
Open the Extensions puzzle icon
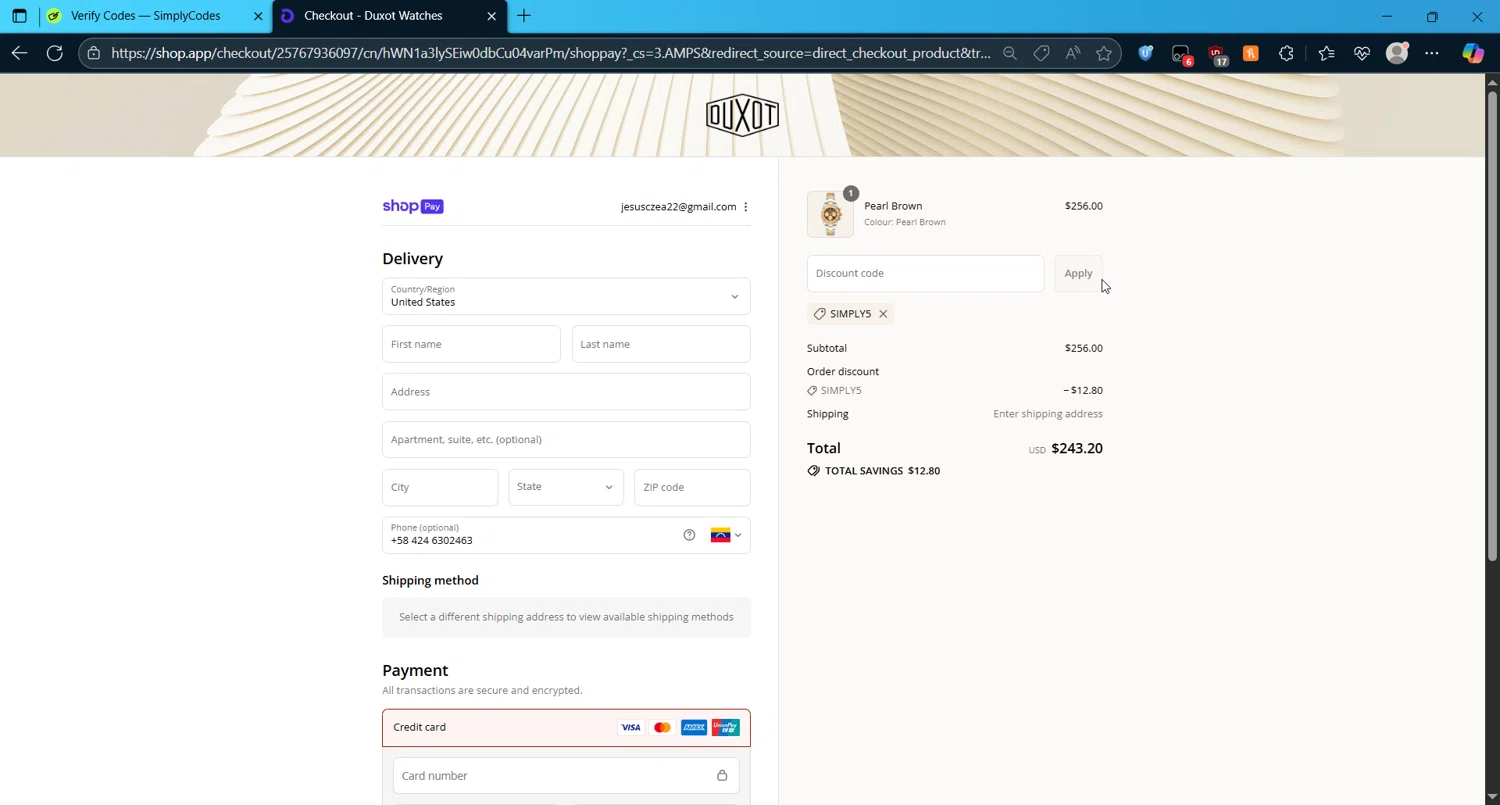tap(1286, 53)
